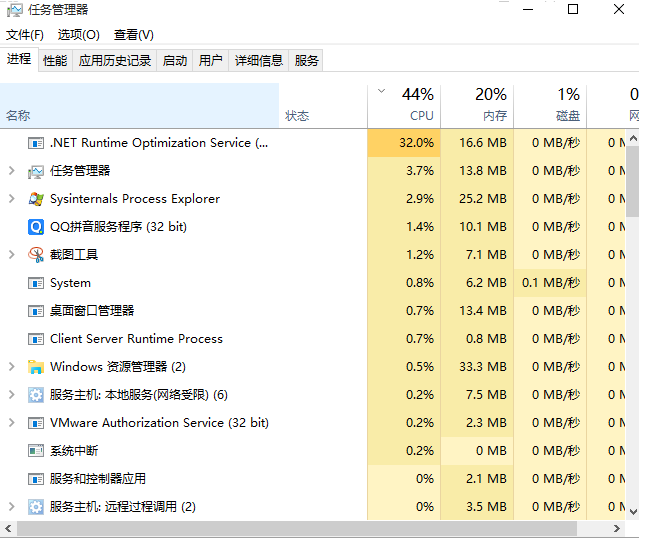The width and height of the screenshot is (647, 545).
Task: Select the .NET Runtime Optimization Service row name
Action: (x=159, y=143)
